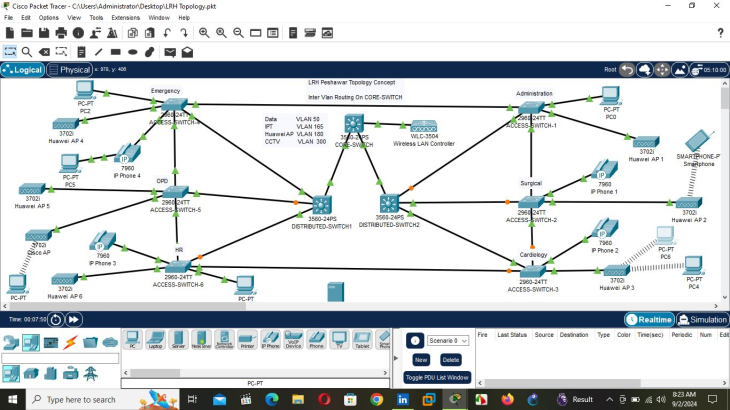Fast forward time button
The height and width of the screenshot is (410, 730).
pos(74,320)
